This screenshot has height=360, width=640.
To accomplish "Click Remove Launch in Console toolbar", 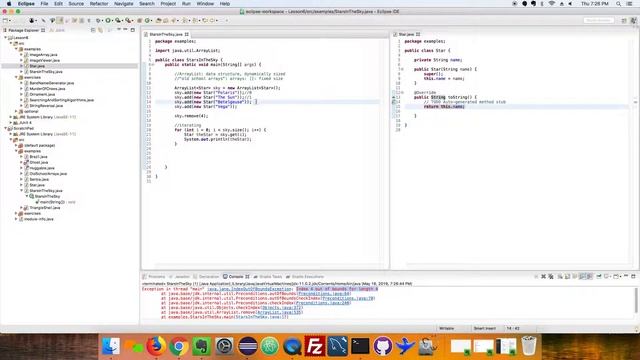I will [543, 277].
